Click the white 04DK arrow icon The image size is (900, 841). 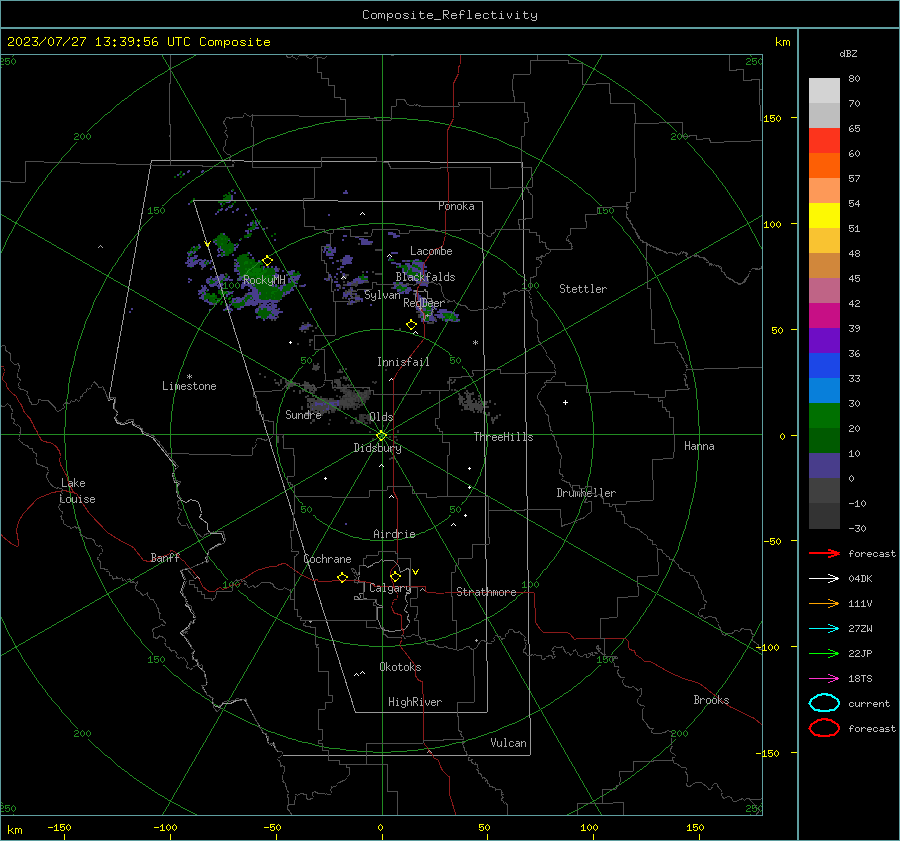coord(824,578)
